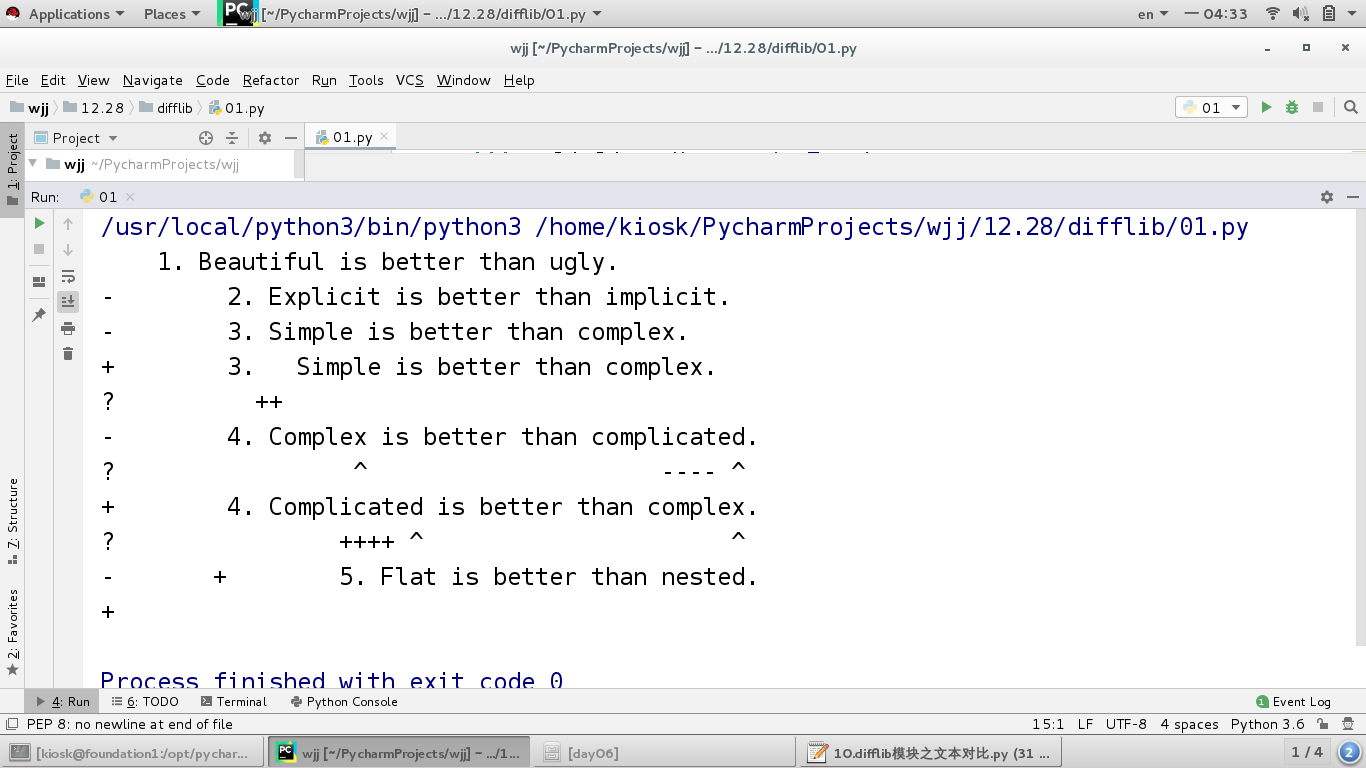Toggle the Favorites side tool button
1366x768 pixels.
pos(12,632)
